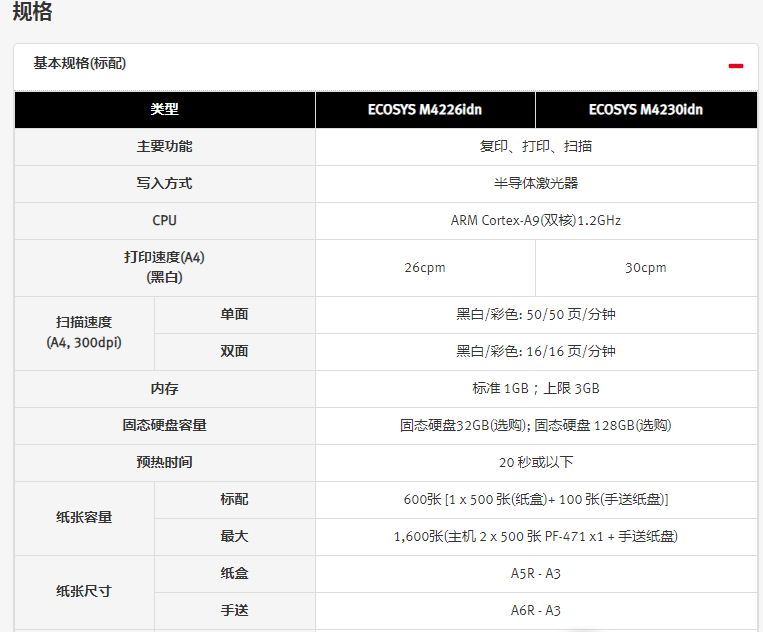Click the 手送 sub-row label
Image resolution: width=763 pixels, height=632 pixels.
(235, 610)
